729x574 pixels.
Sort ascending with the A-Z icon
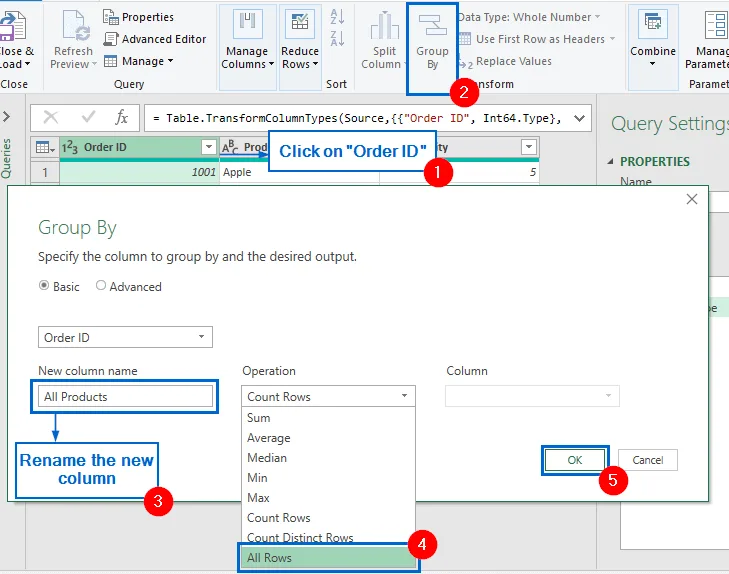[x=337, y=17]
